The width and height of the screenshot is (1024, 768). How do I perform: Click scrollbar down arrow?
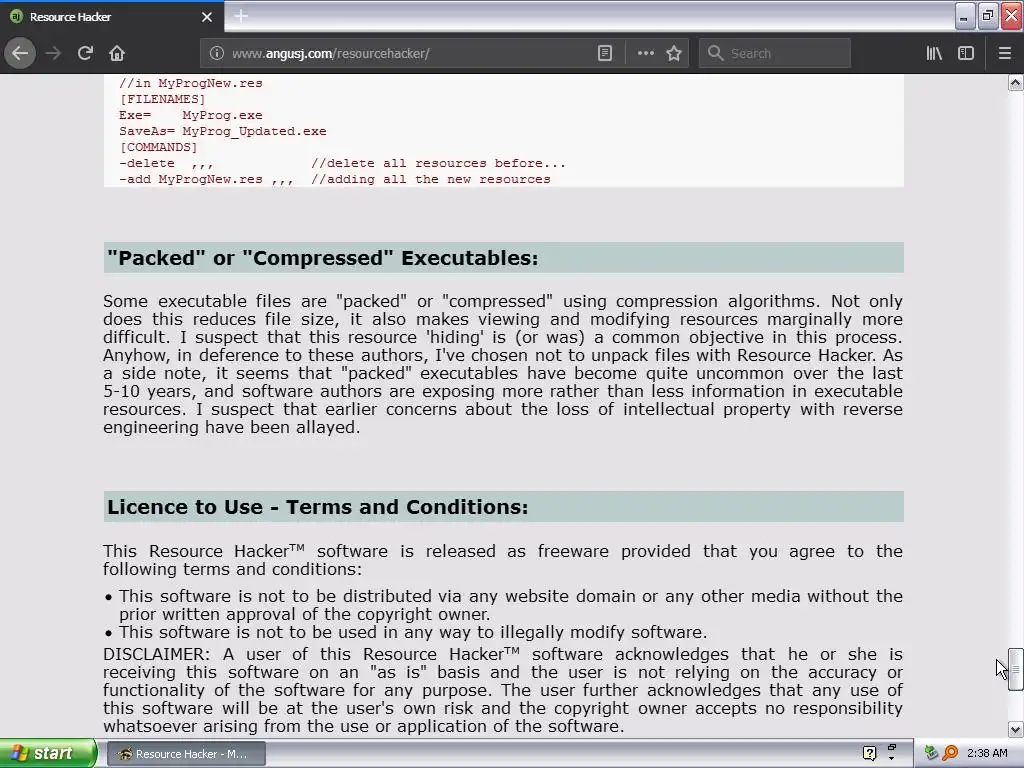pos(1015,729)
